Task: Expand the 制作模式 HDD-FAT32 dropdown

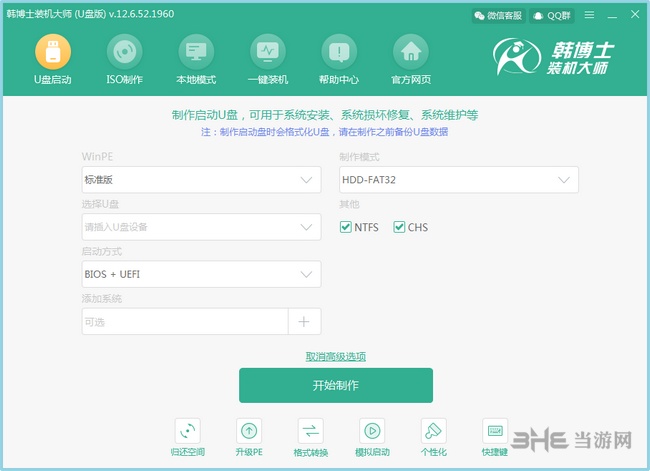Action: (x=459, y=180)
